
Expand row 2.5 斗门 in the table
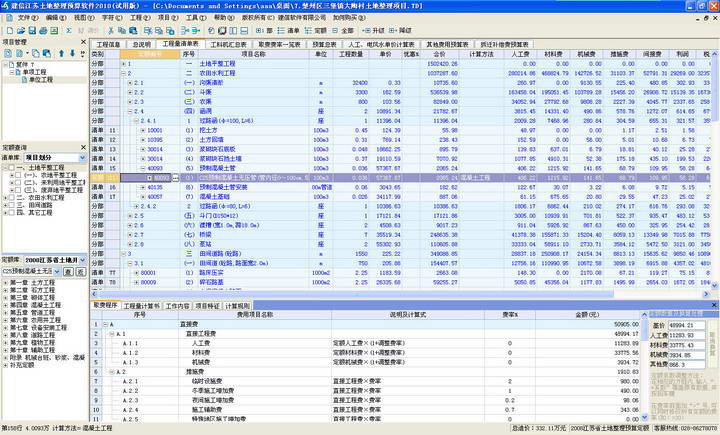click(130, 216)
